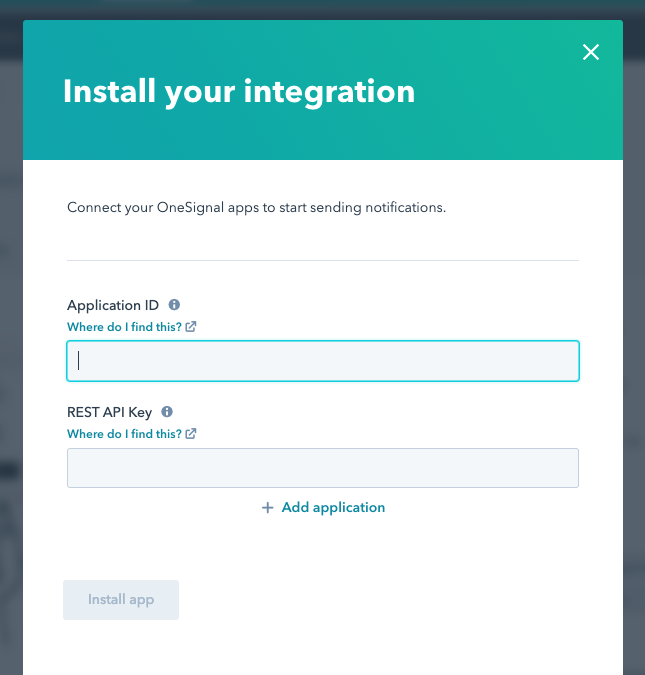
Task: Click Add application link
Action: [x=323, y=508]
